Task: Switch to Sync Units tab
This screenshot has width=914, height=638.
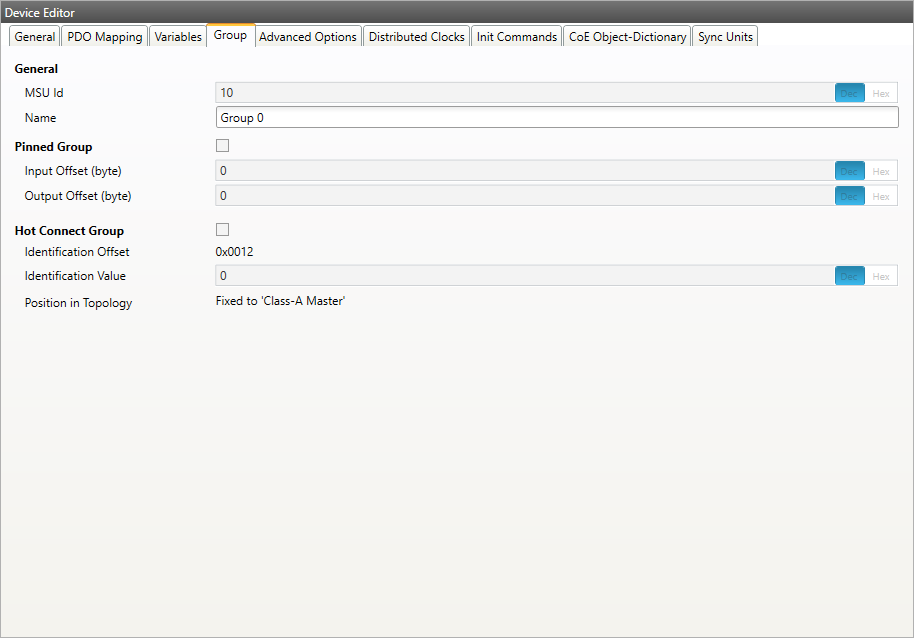Action: [x=725, y=37]
